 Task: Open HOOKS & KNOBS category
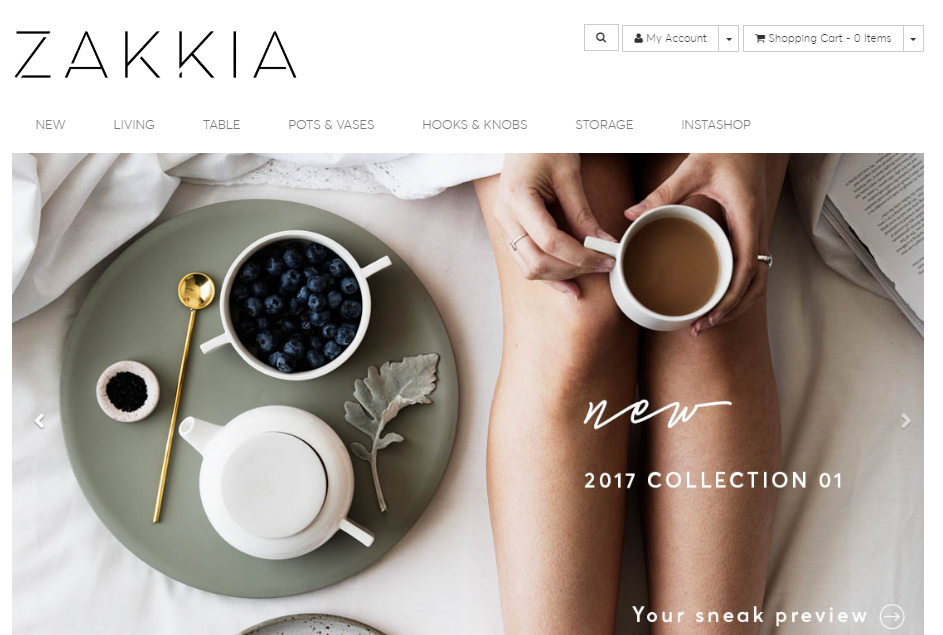tap(475, 124)
